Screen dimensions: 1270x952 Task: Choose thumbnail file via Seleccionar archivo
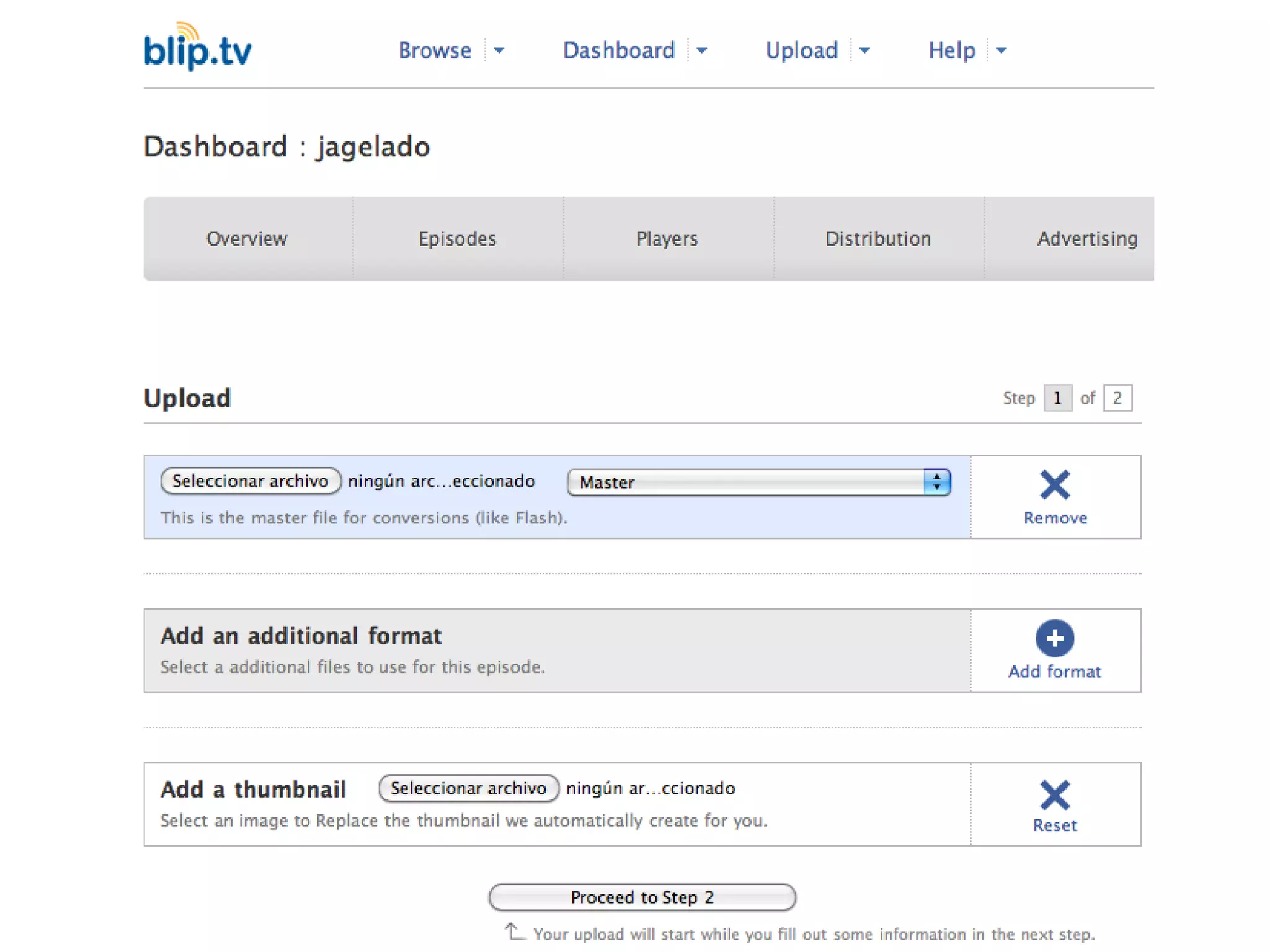click(x=468, y=788)
